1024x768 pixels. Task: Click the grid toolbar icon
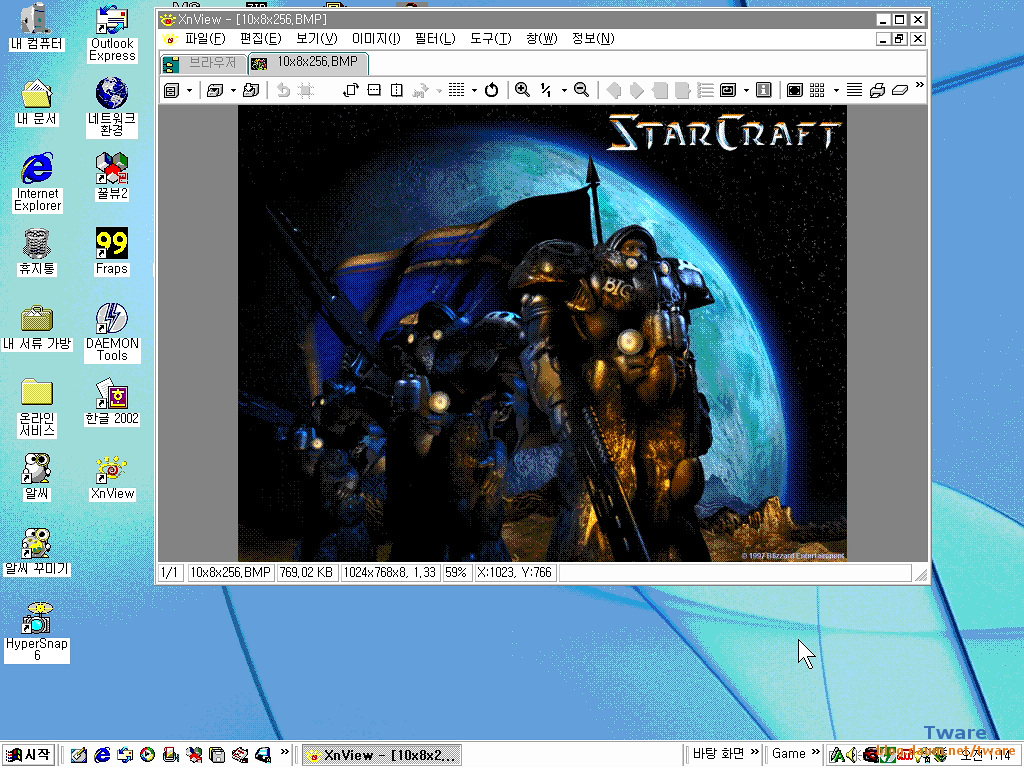coord(456,90)
